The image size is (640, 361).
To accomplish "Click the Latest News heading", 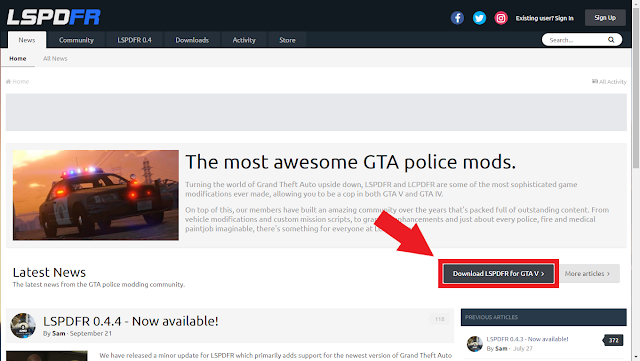I will click(x=49, y=272).
